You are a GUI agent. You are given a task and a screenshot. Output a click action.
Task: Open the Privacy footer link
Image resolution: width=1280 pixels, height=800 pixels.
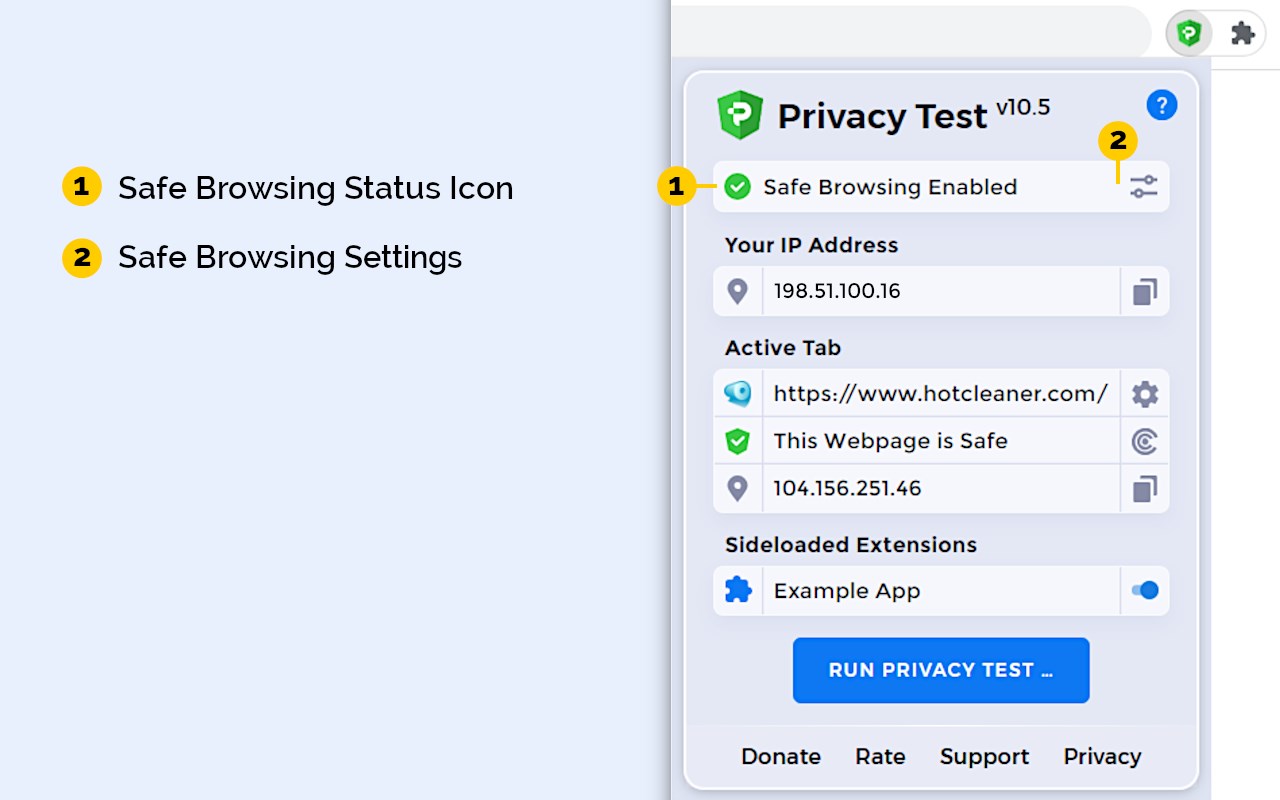pos(1102,757)
